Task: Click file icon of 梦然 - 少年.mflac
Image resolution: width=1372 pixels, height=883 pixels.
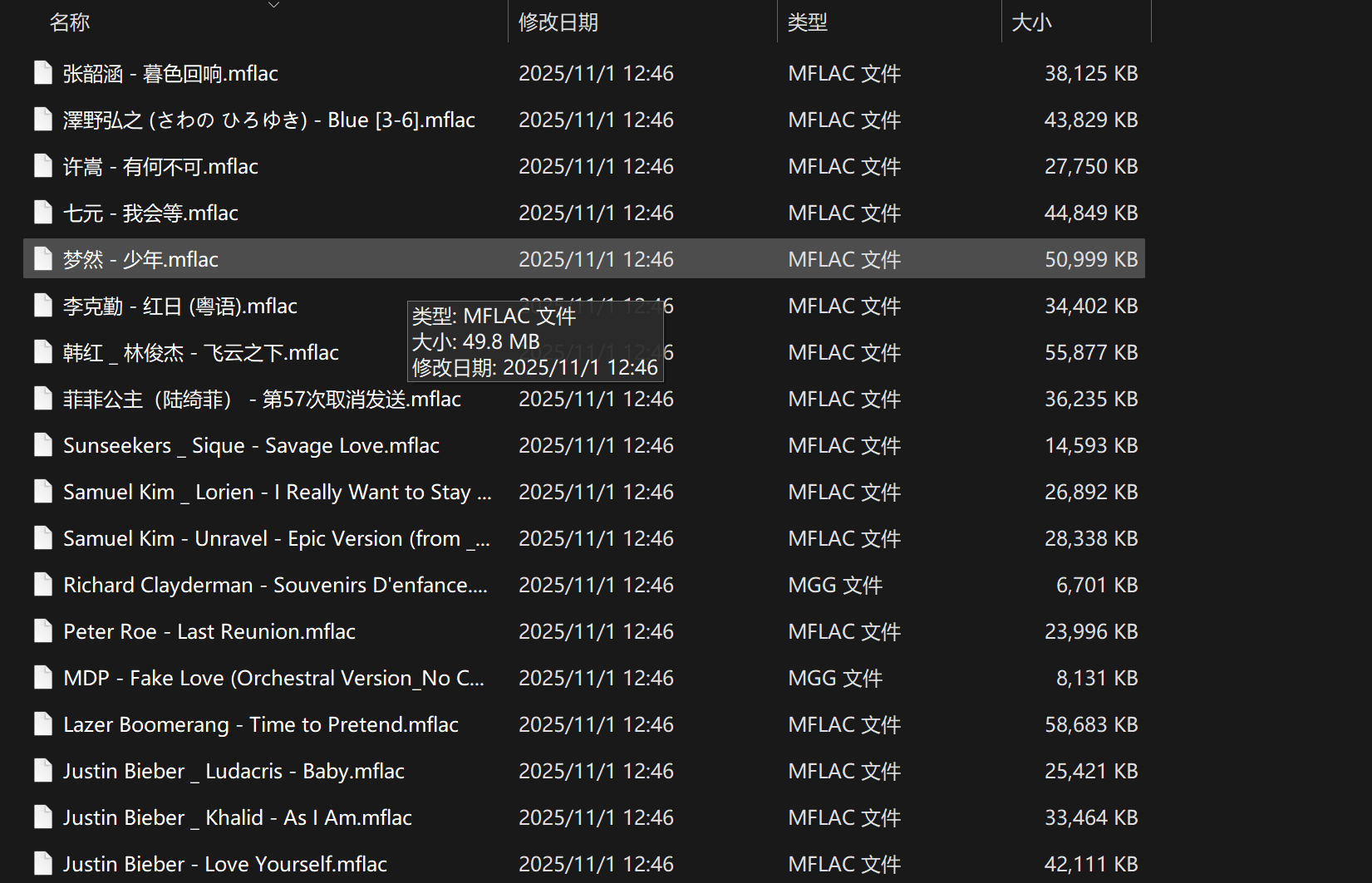Action: coord(43,259)
